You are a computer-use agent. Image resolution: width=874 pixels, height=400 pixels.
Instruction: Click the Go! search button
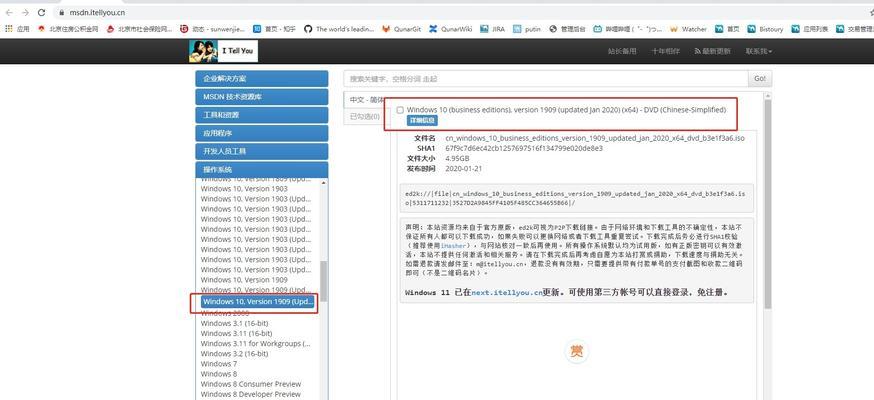760,79
